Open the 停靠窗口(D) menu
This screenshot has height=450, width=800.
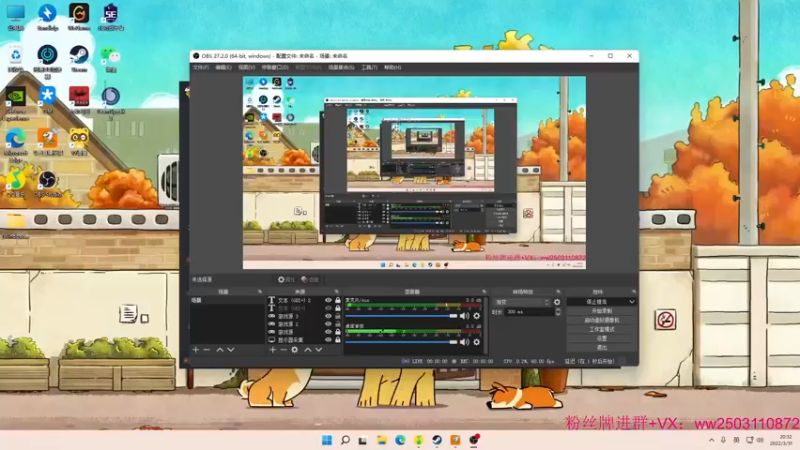pyautogui.click(x=275, y=67)
